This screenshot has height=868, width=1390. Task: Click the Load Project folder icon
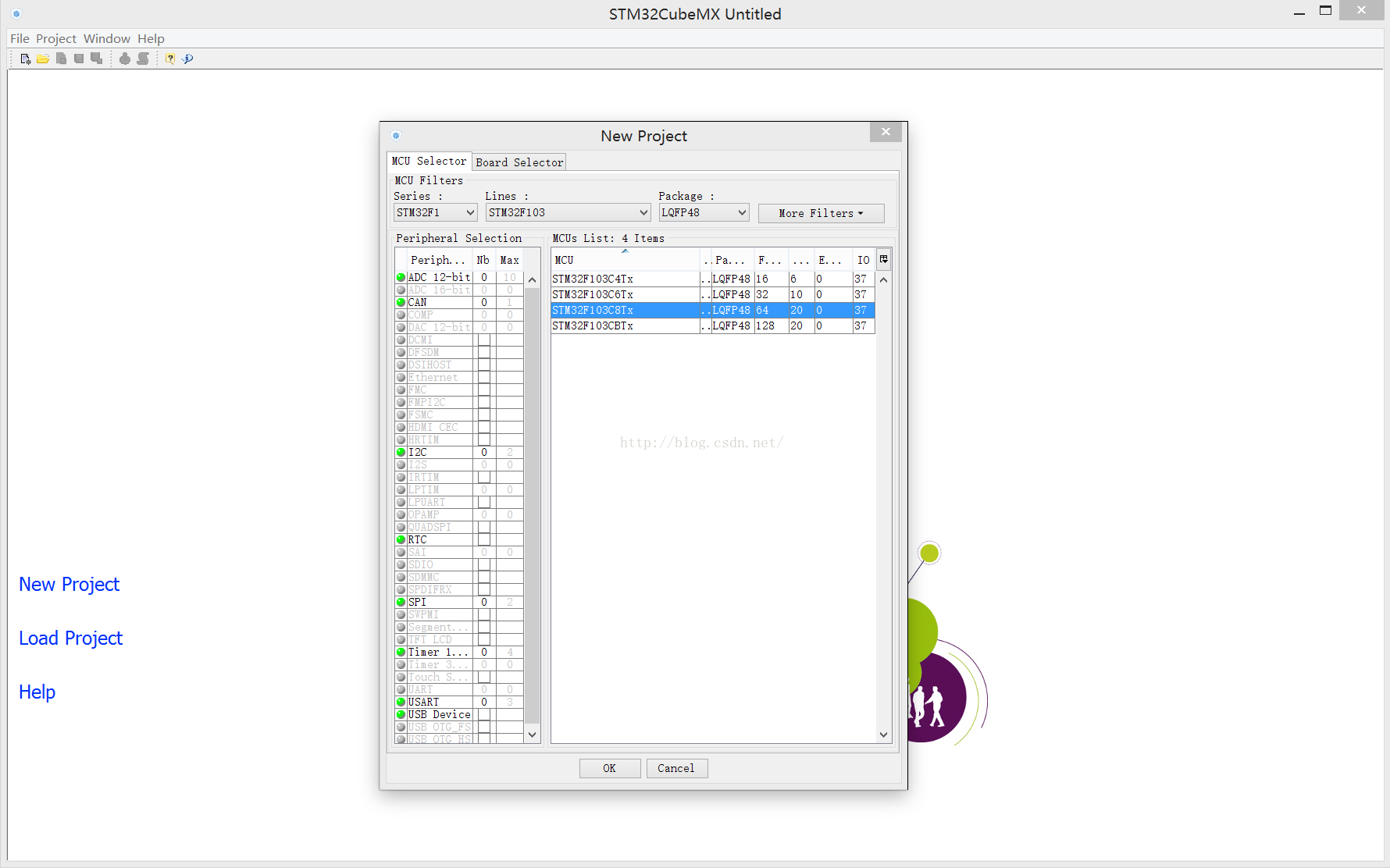[43, 59]
